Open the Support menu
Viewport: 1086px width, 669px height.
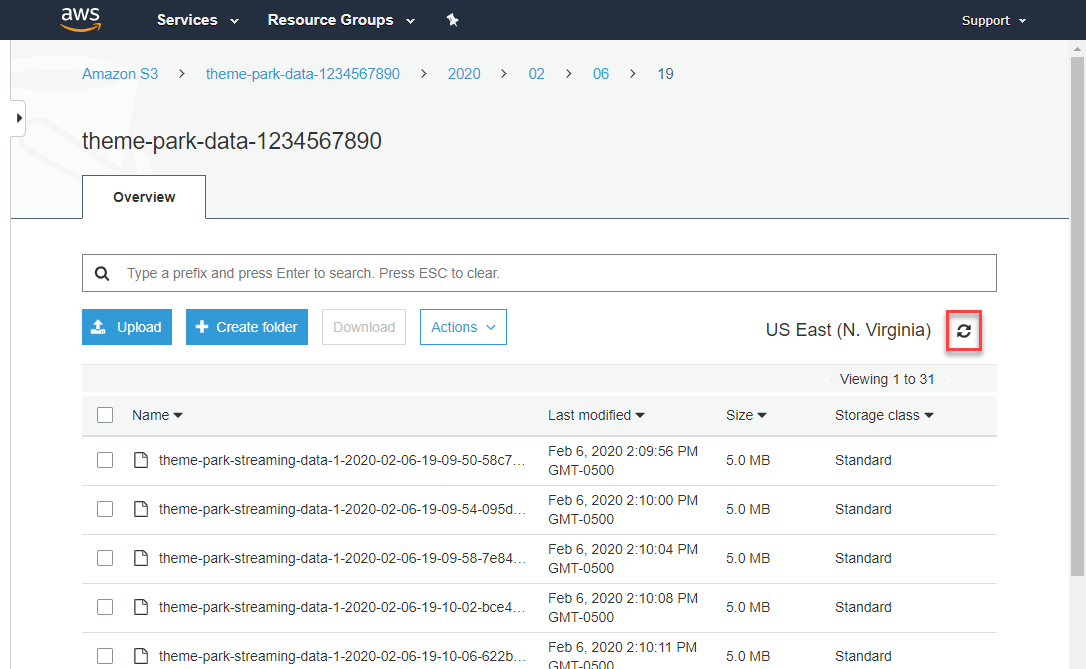pyautogui.click(x=993, y=21)
